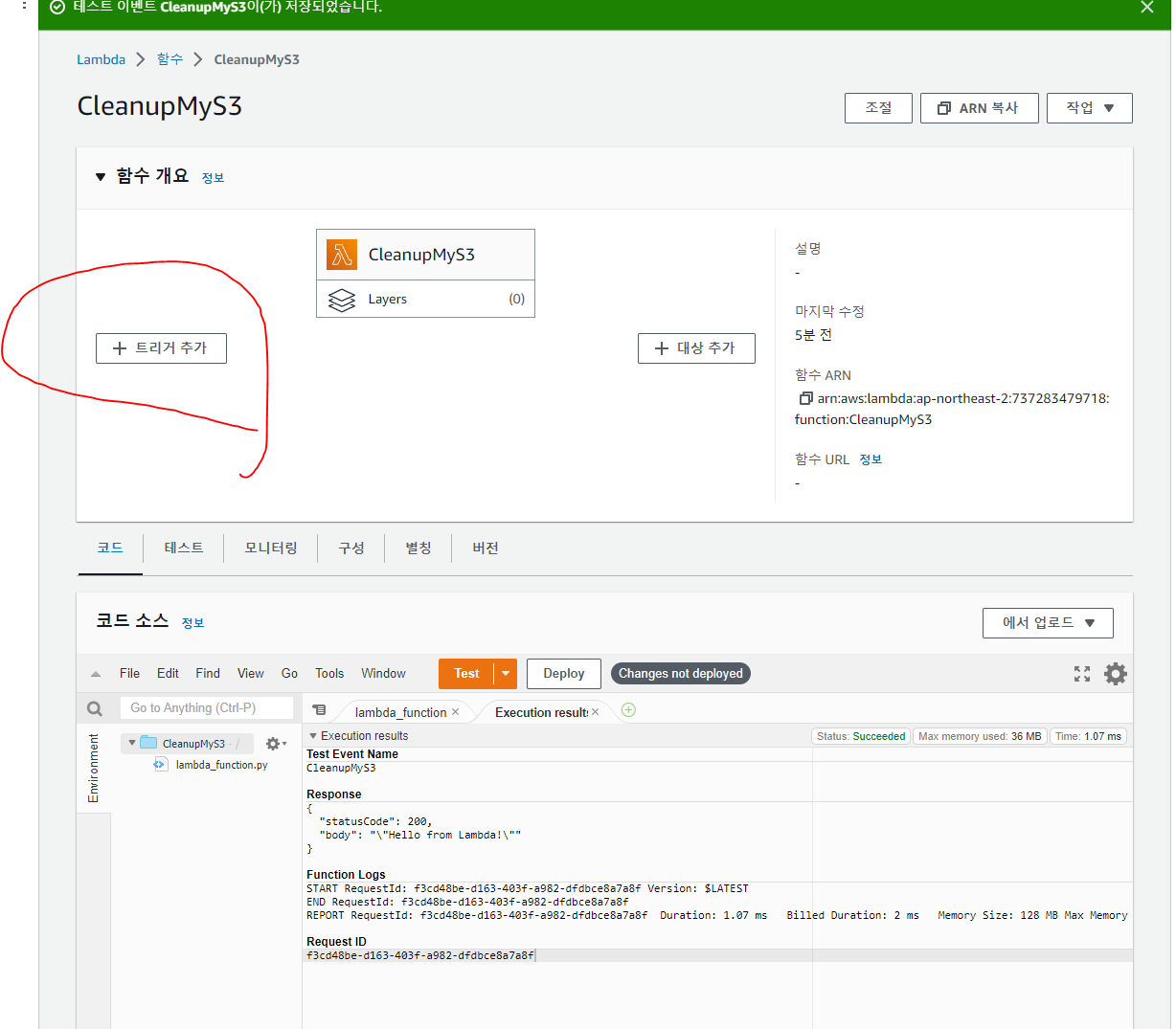Add new editor tab with plus icon

[x=628, y=710]
